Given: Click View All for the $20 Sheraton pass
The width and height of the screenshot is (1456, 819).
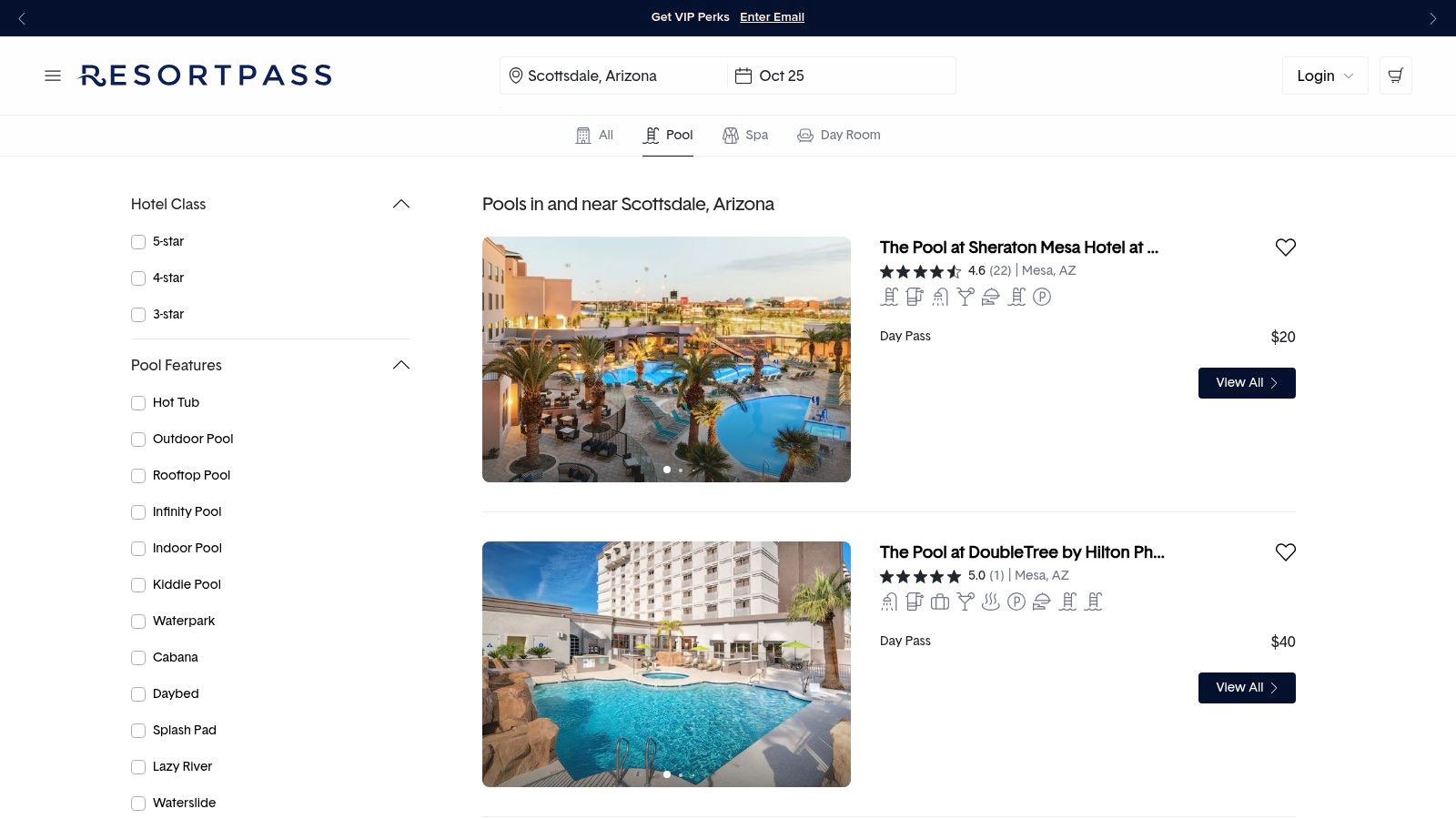Looking at the screenshot, I should 1246,383.
